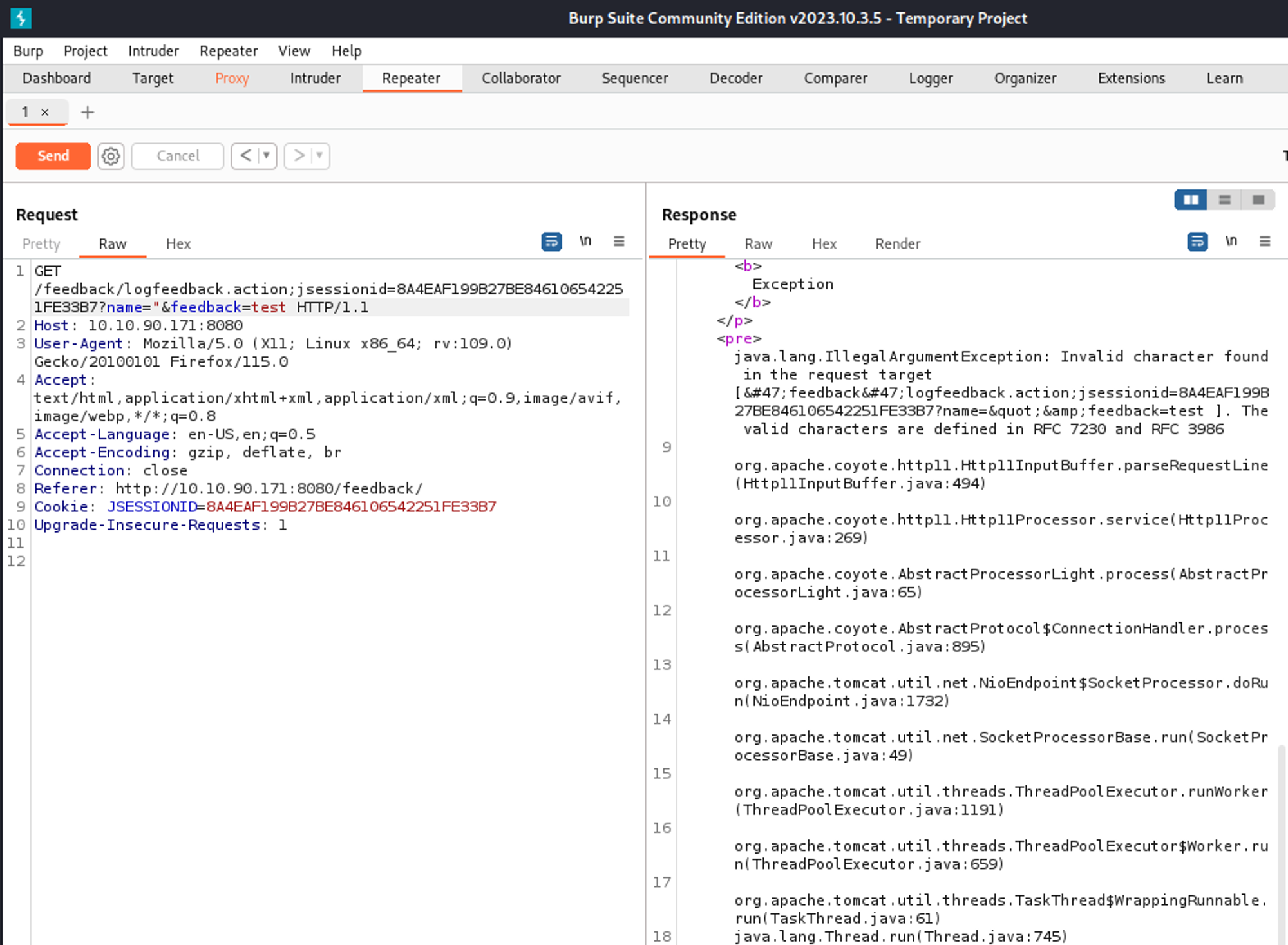Open the Intruder menu in menu bar
1288x945 pixels.
point(153,51)
